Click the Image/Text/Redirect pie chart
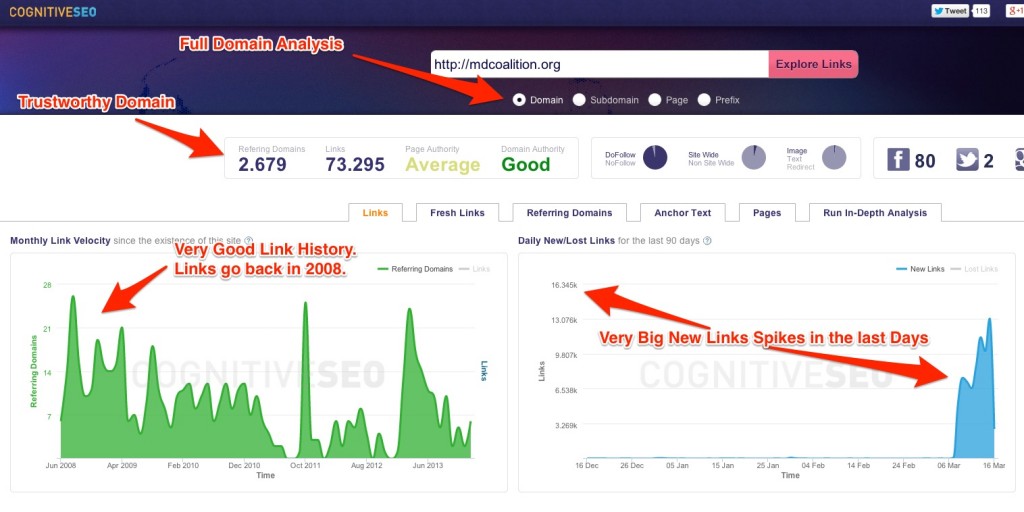 click(834, 157)
